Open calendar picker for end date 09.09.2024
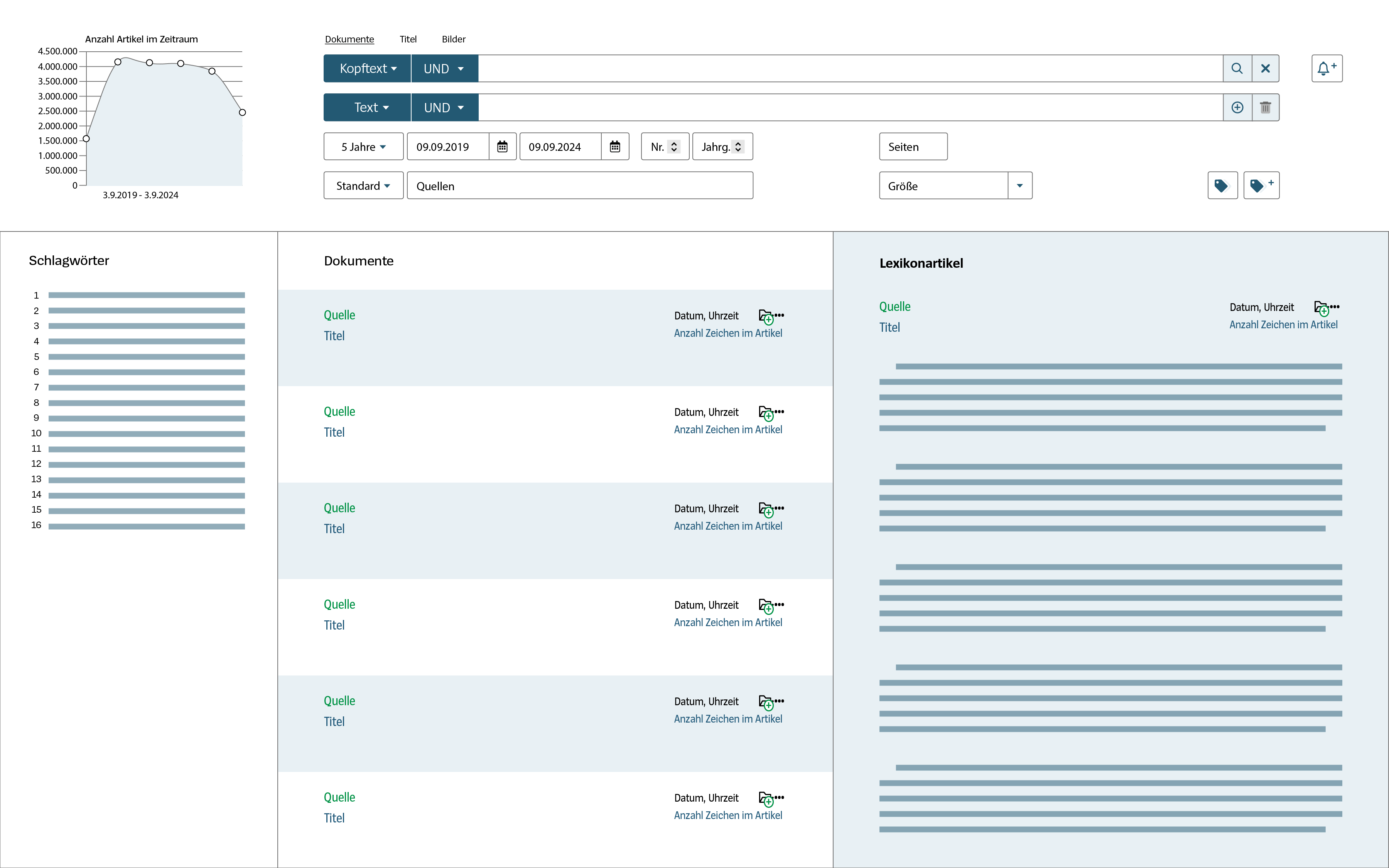 (x=615, y=146)
